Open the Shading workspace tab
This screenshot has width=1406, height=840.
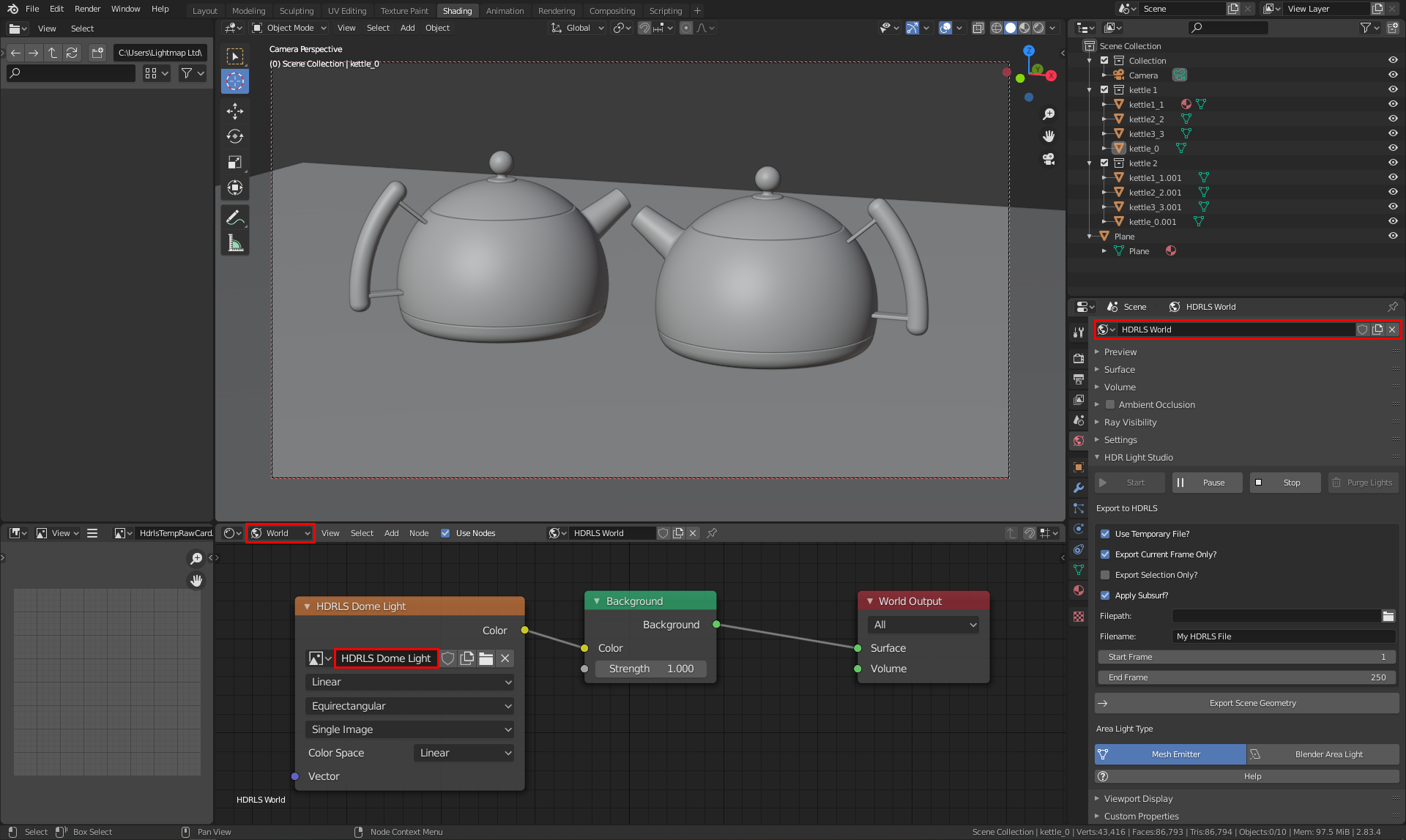tap(456, 10)
